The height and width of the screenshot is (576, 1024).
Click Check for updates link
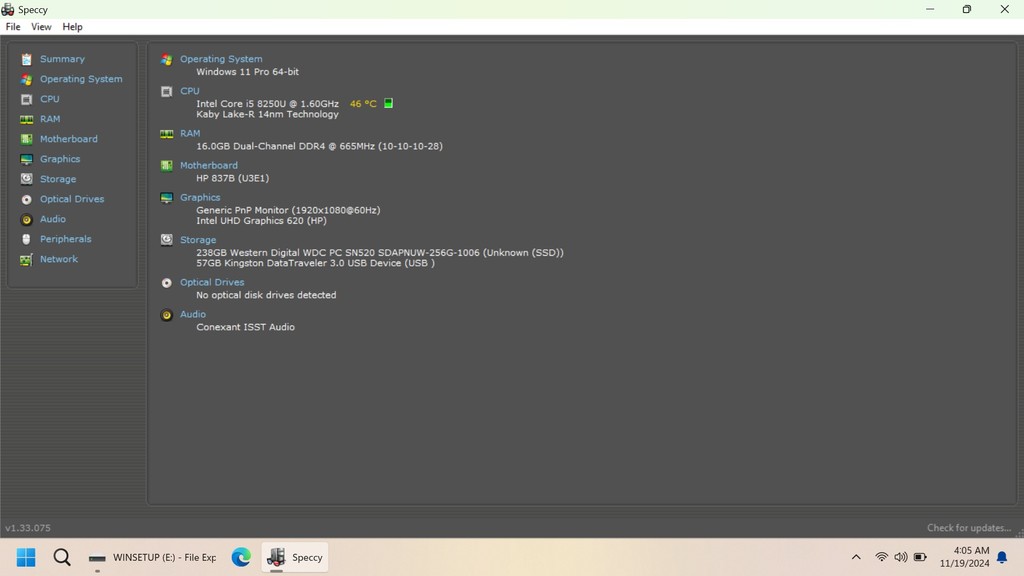(968, 527)
